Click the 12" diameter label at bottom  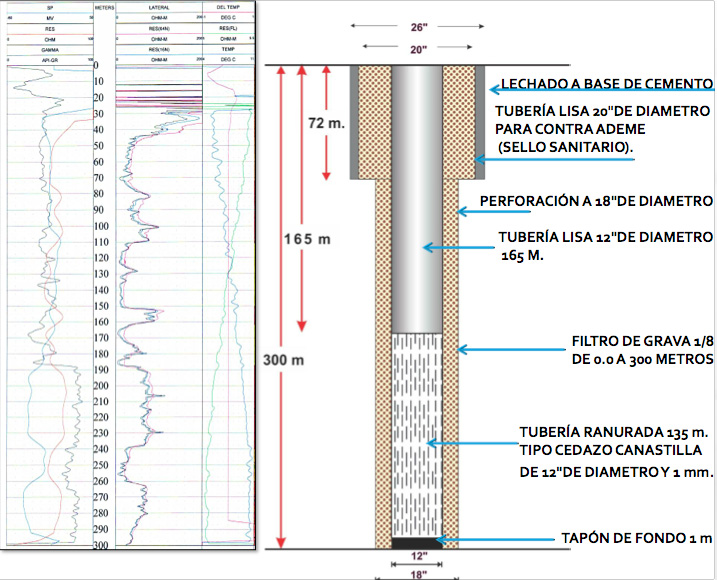tap(419, 556)
